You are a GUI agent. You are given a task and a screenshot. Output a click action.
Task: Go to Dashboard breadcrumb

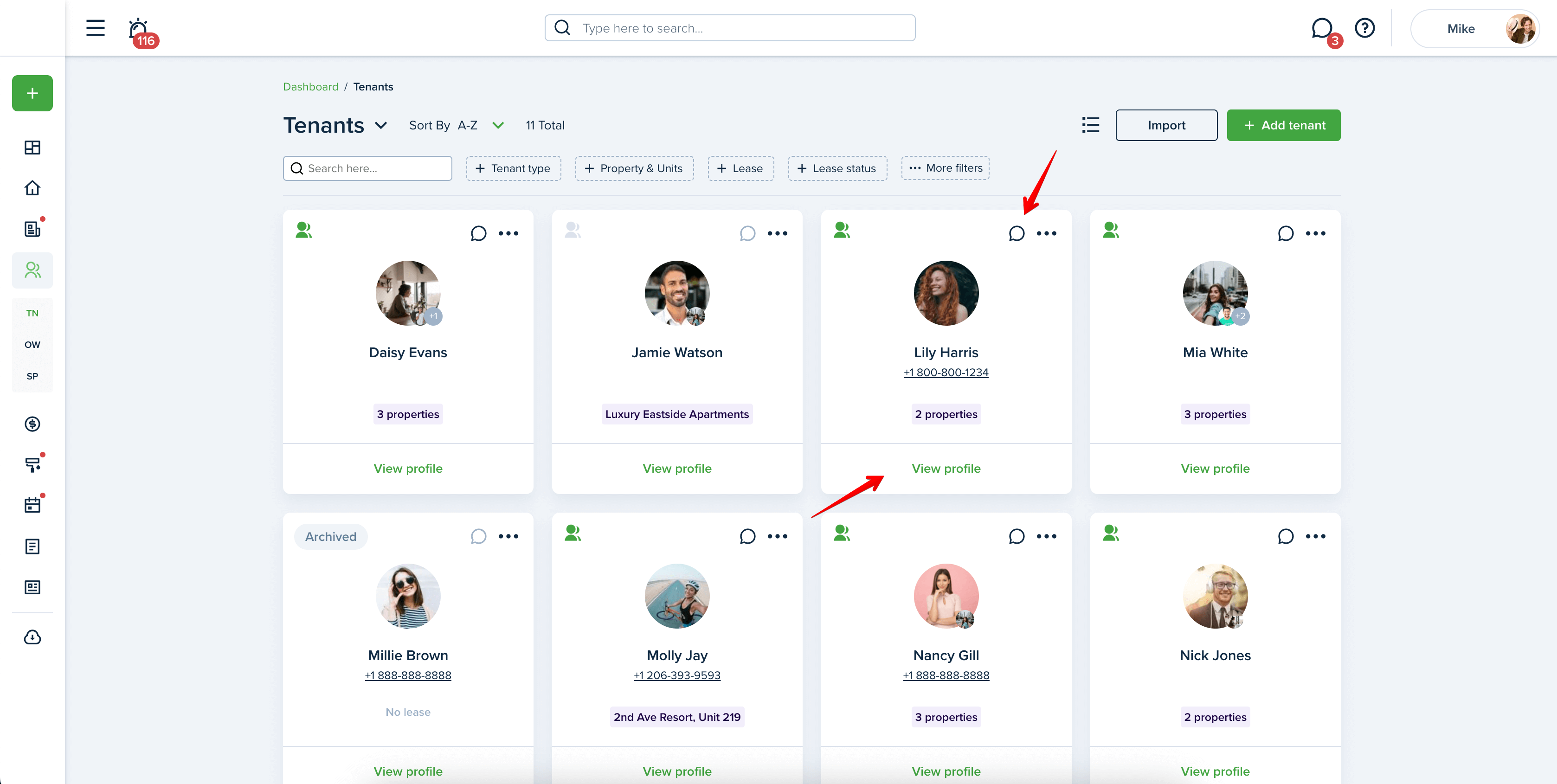point(311,86)
